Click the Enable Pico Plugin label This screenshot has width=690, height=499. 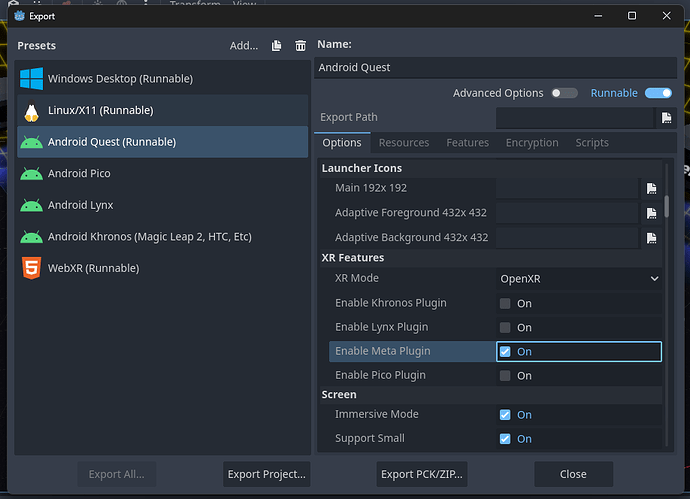click(381, 375)
